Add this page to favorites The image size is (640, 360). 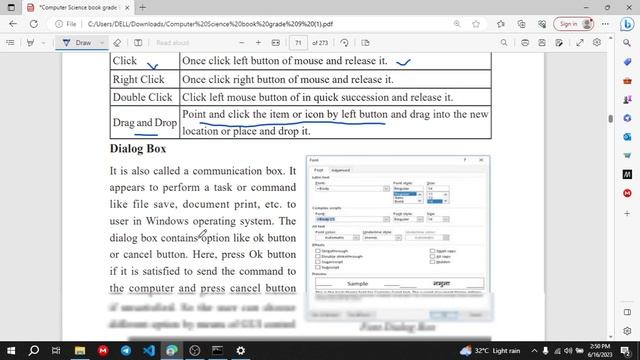[x=476, y=24]
